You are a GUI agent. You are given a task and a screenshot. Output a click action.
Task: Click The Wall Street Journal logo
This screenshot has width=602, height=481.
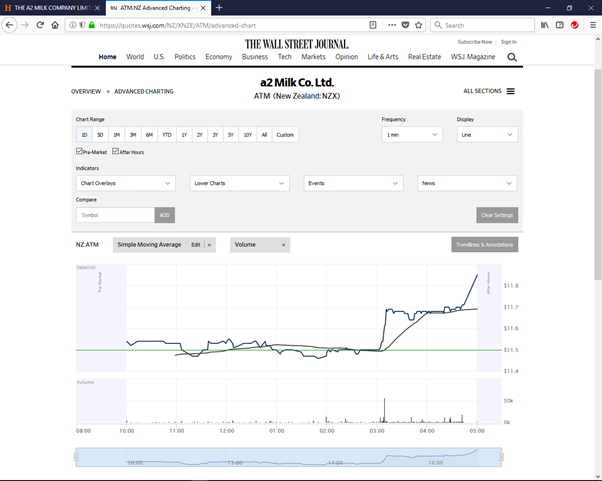[x=297, y=44]
